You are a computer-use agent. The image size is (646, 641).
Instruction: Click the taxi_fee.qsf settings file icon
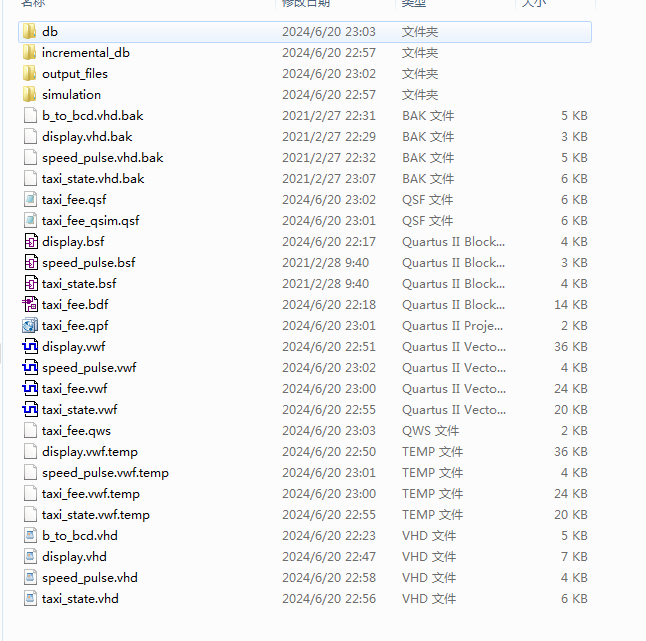tap(30, 200)
